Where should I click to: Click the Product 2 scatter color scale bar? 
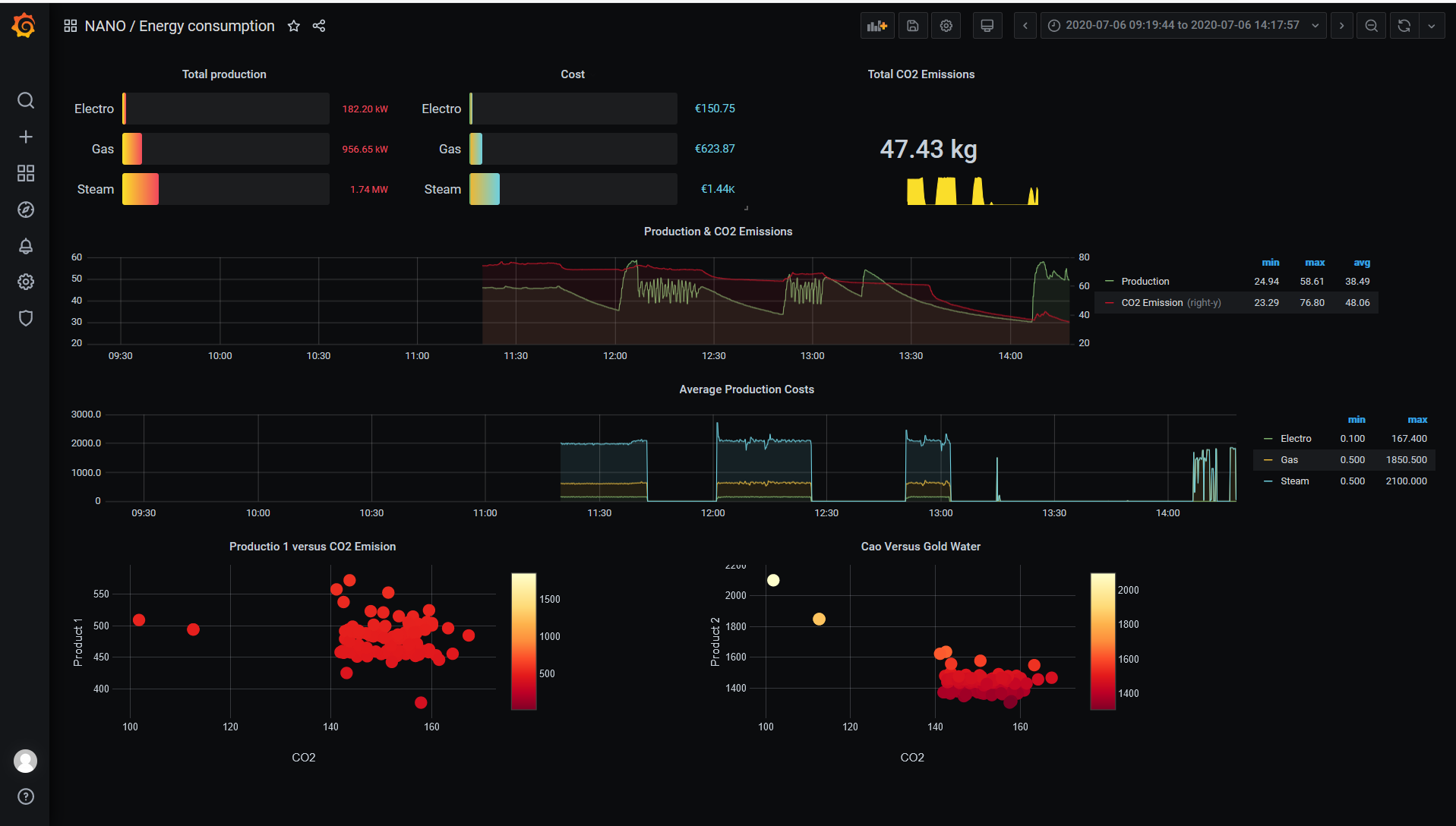coord(1103,642)
